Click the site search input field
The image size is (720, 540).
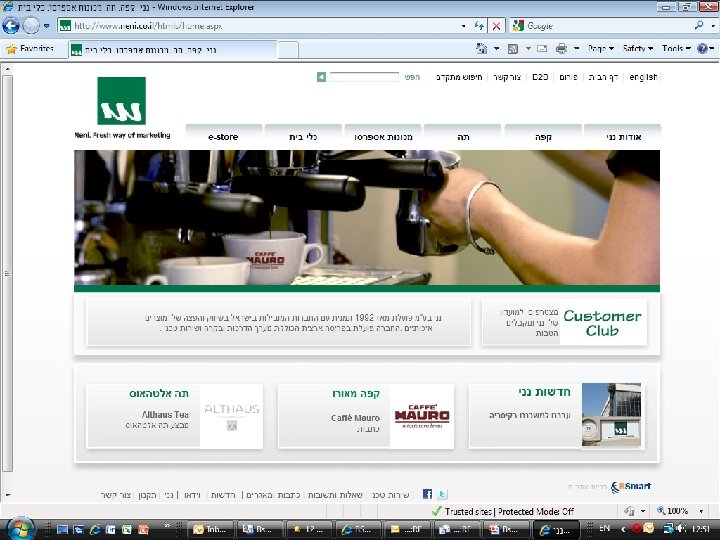[364, 77]
